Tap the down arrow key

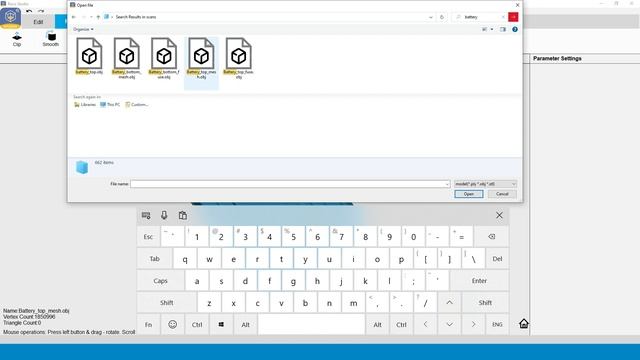[x=449, y=324]
